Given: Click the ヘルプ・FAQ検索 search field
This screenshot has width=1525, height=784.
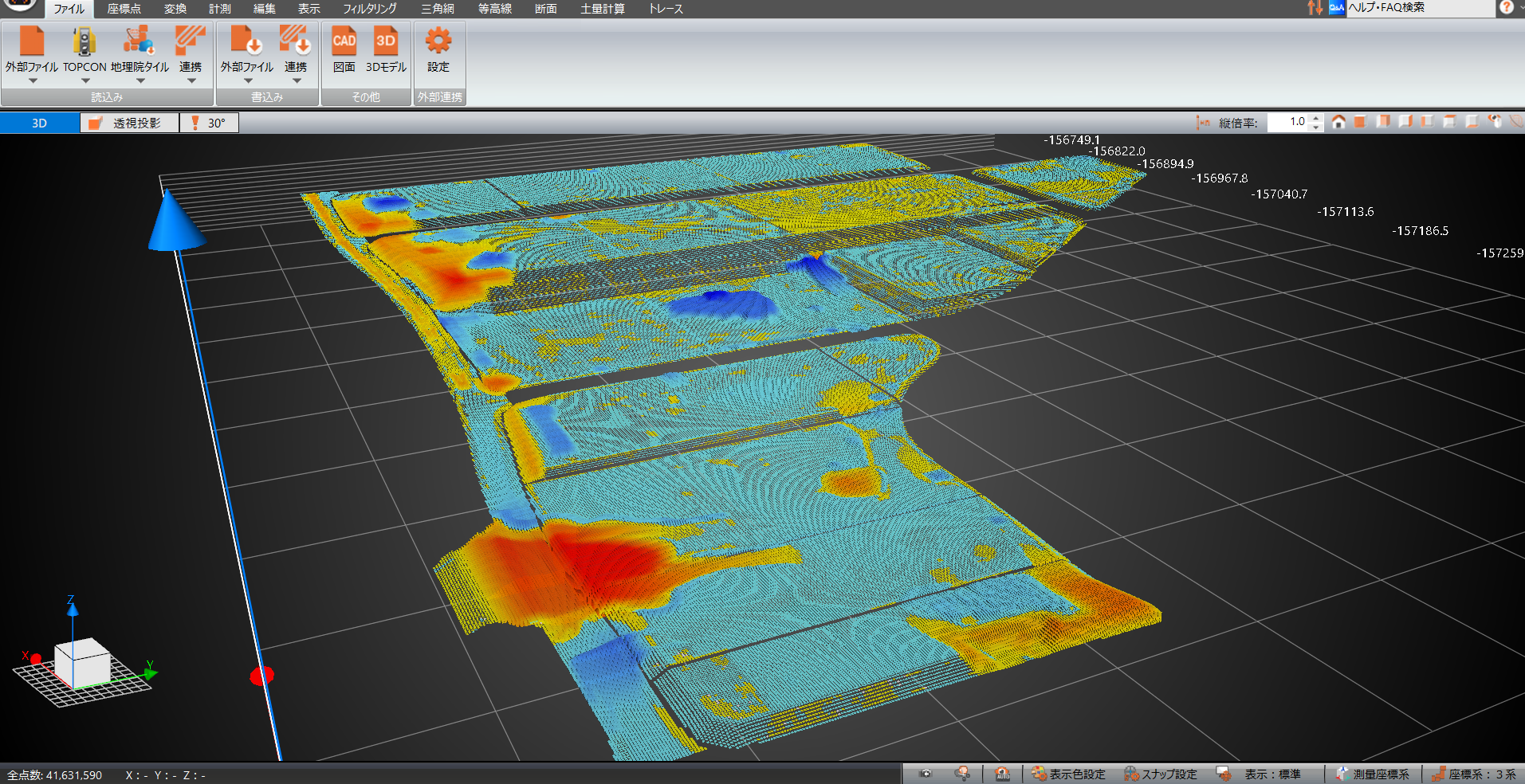Looking at the screenshot, I should point(1419,8).
